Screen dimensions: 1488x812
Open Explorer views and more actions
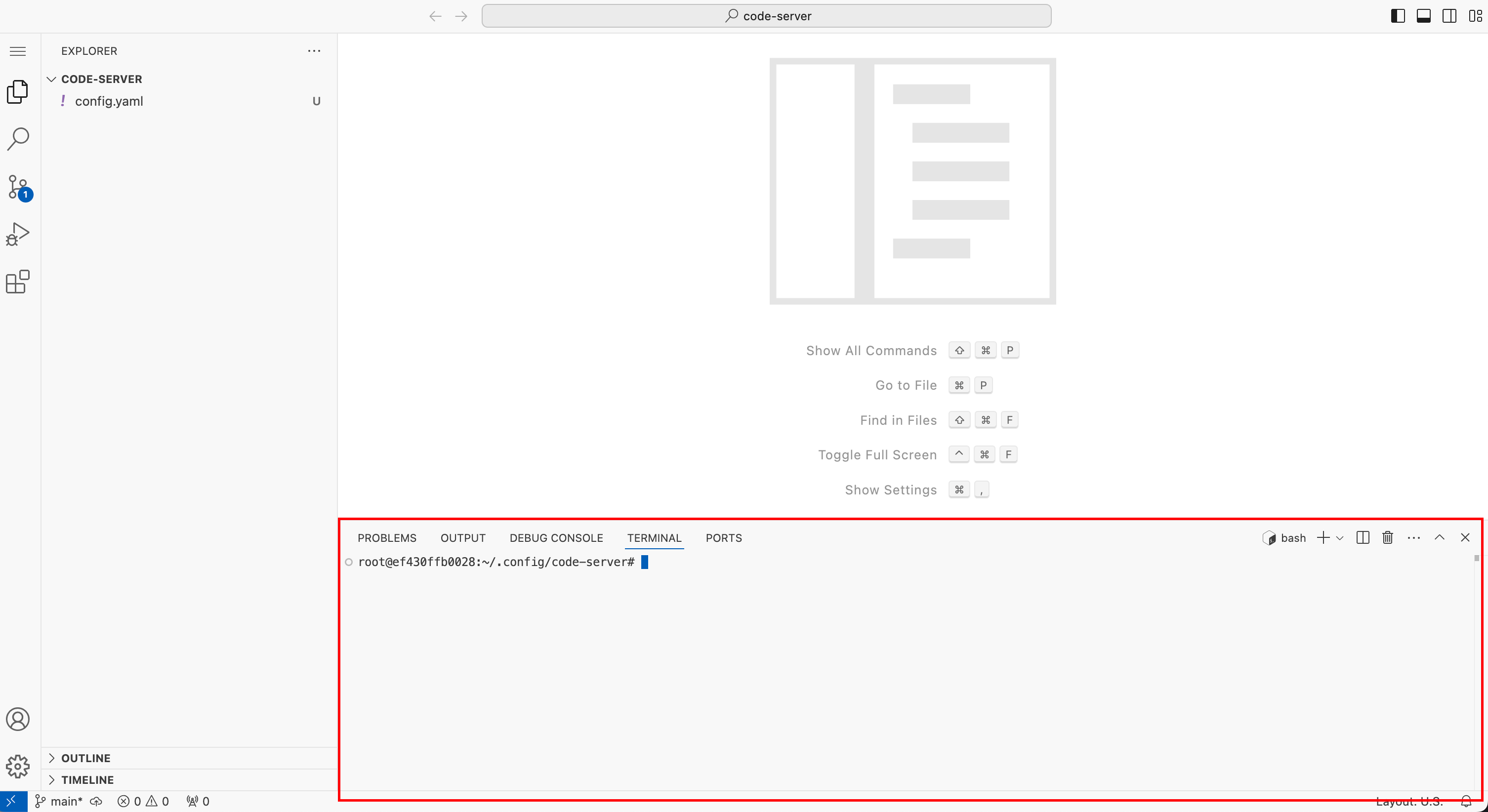(x=314, y=51)
